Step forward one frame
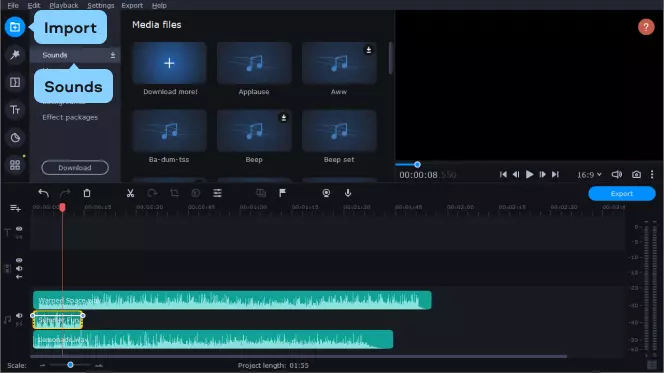The image size is (664, 373). (x=542, y=174)
